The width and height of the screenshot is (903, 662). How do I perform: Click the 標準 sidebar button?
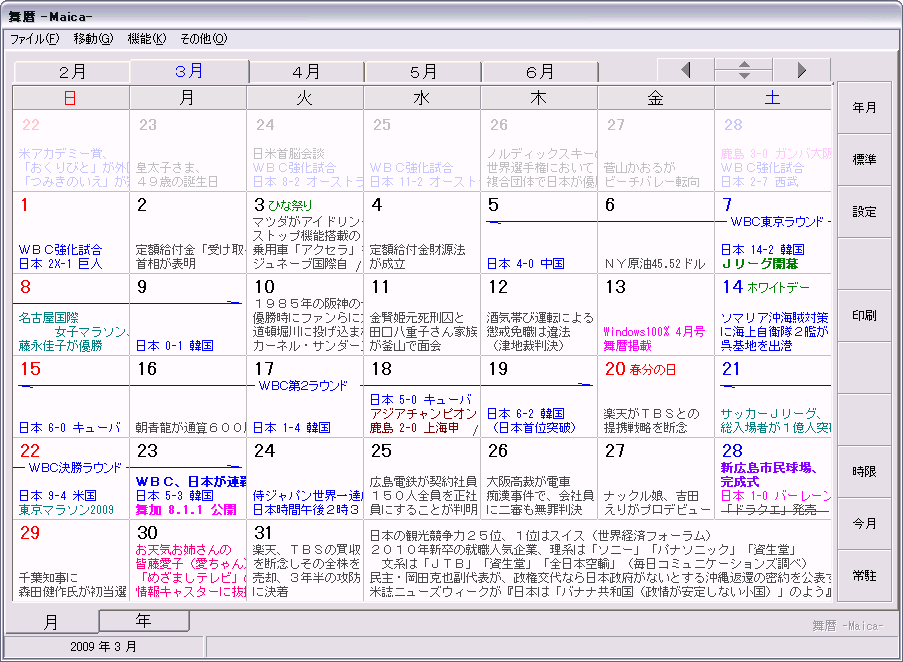pyautogui.click(x=864, y=160)
